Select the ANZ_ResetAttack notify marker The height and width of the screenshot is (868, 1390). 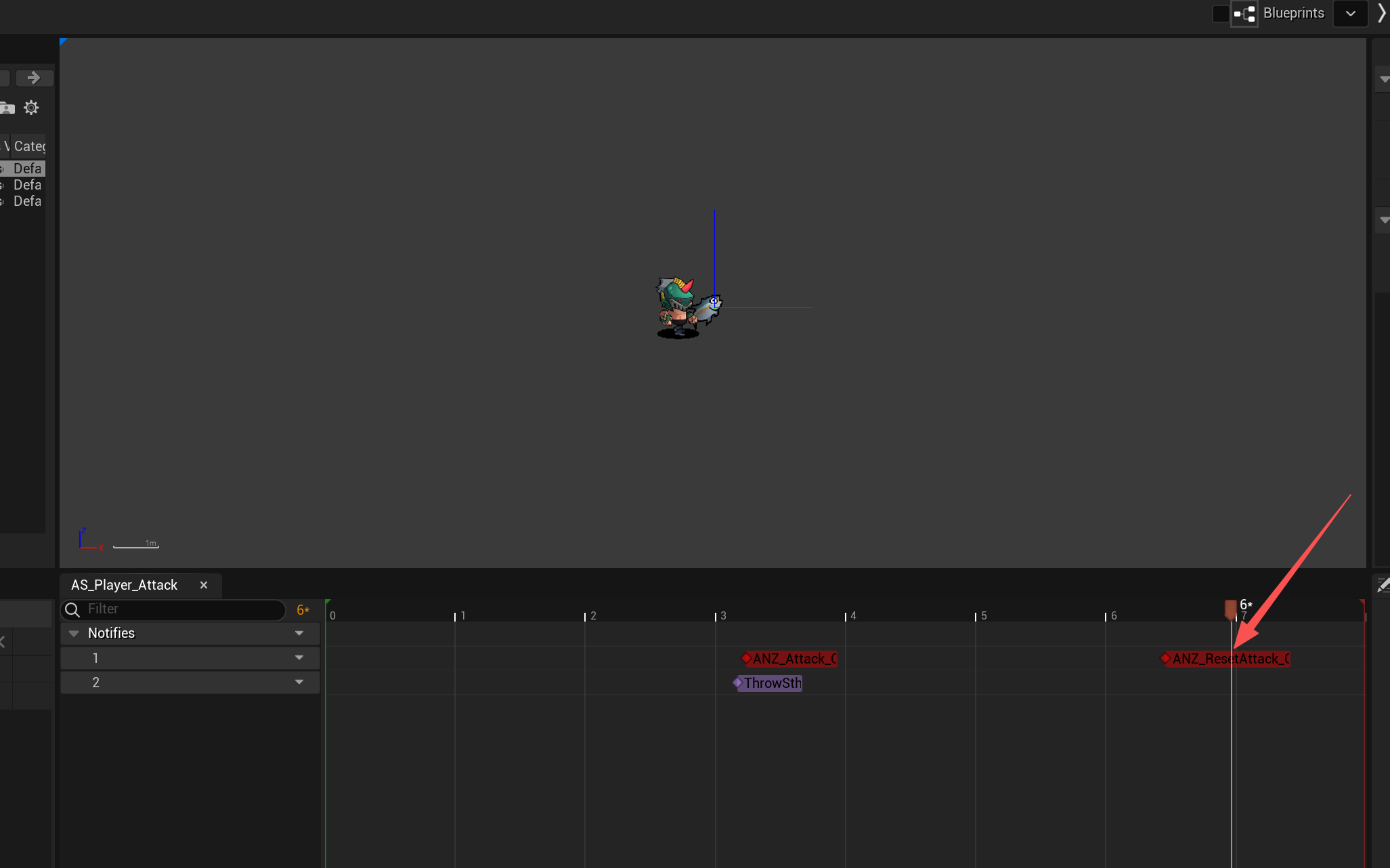click(x=1225, y=659)
